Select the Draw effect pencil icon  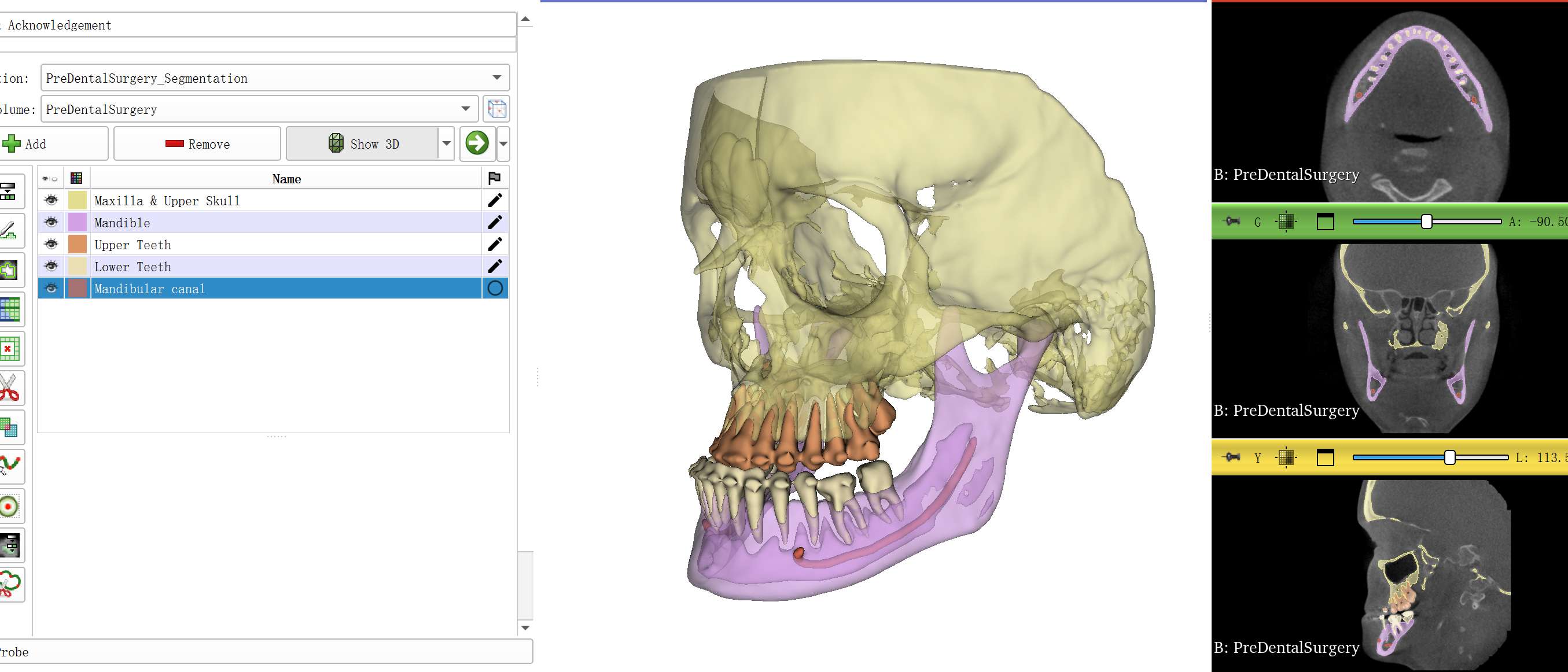(9, 231)
